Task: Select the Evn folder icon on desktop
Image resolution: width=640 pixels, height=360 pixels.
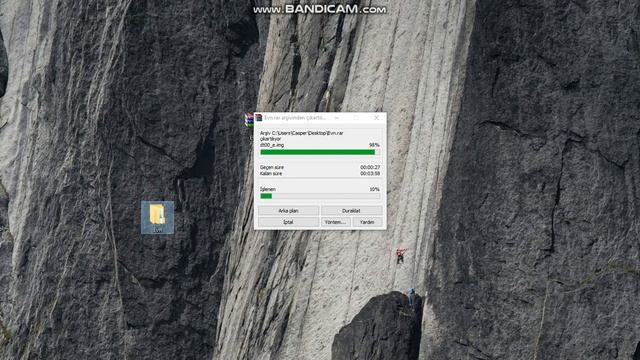Action: pyautogui.click(x=157, y=218)
